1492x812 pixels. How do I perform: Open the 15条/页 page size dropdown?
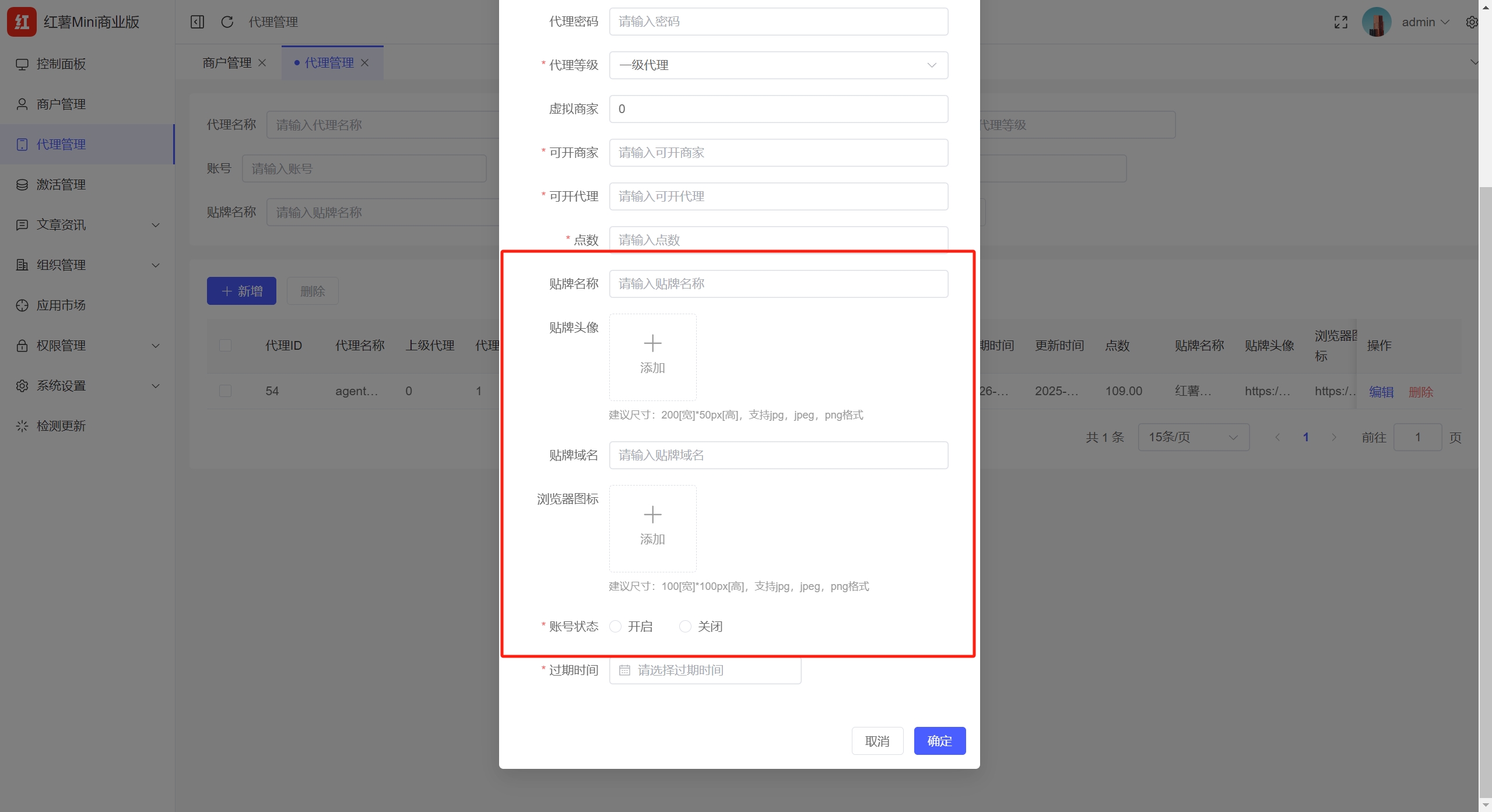click(x=1193, y=437)
